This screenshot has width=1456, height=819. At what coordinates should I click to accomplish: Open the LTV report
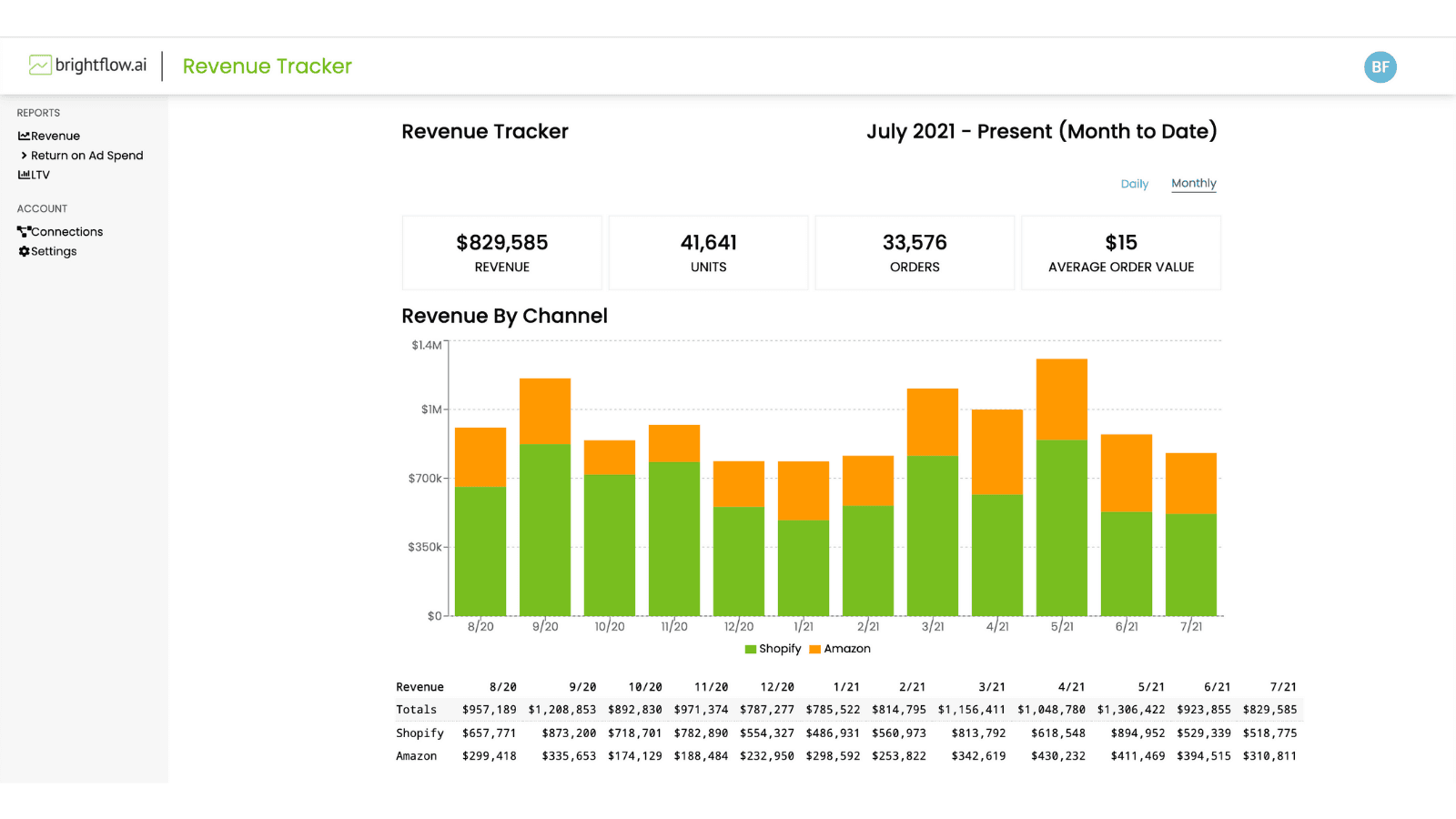(41, 175)
